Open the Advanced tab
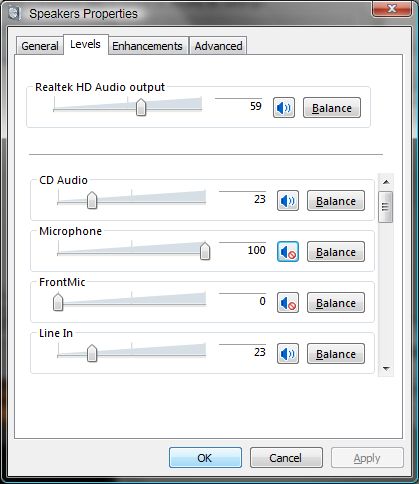This screenshot has width=419, height=484. (x=218, y=46)
